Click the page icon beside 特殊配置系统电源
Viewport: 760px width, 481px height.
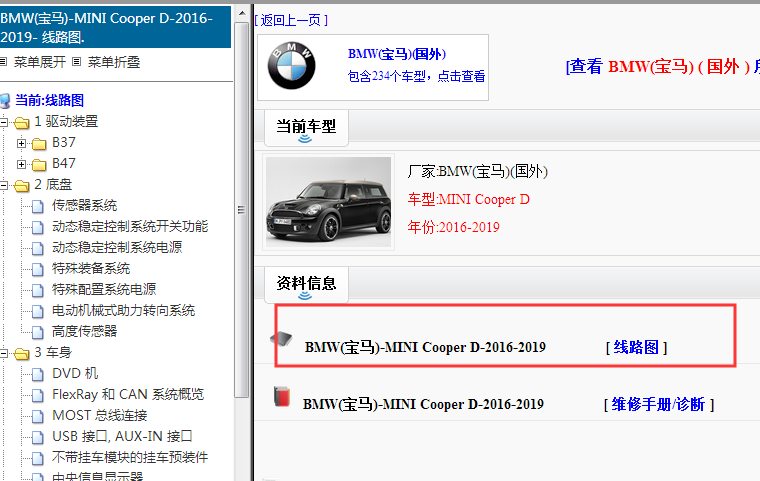click(38, 290)
